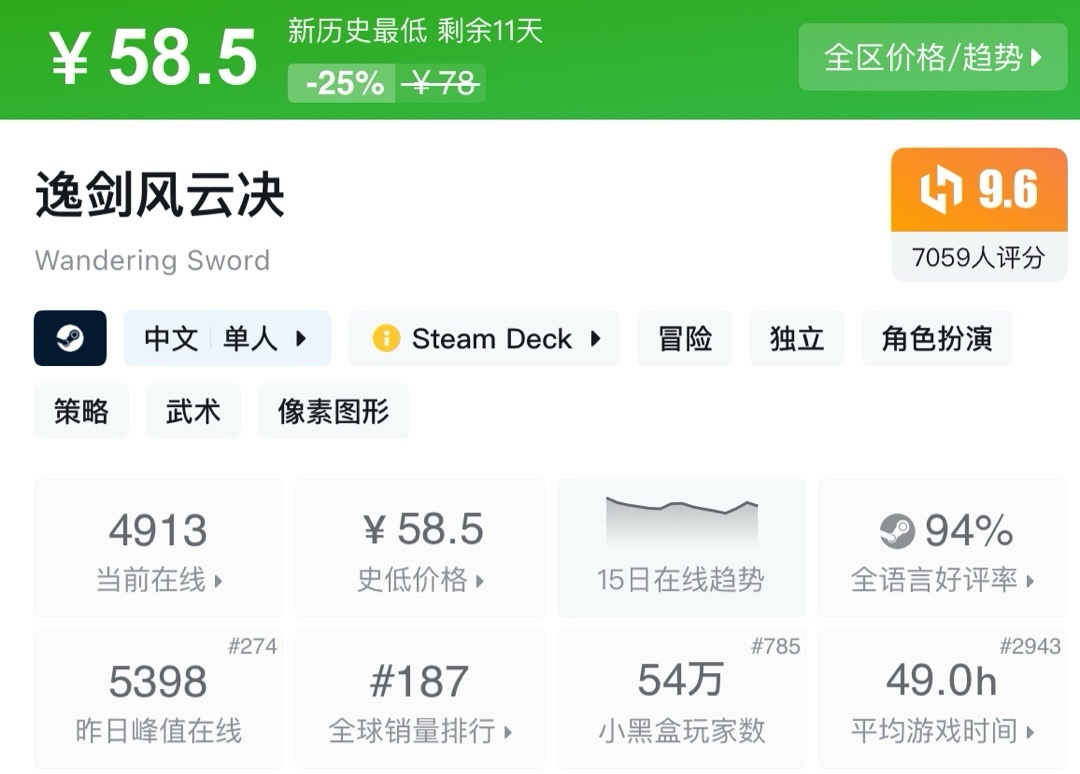Click the Steam icon beside 94%
This screenshot has width=1080, height=774.
(x=897, y=531)
